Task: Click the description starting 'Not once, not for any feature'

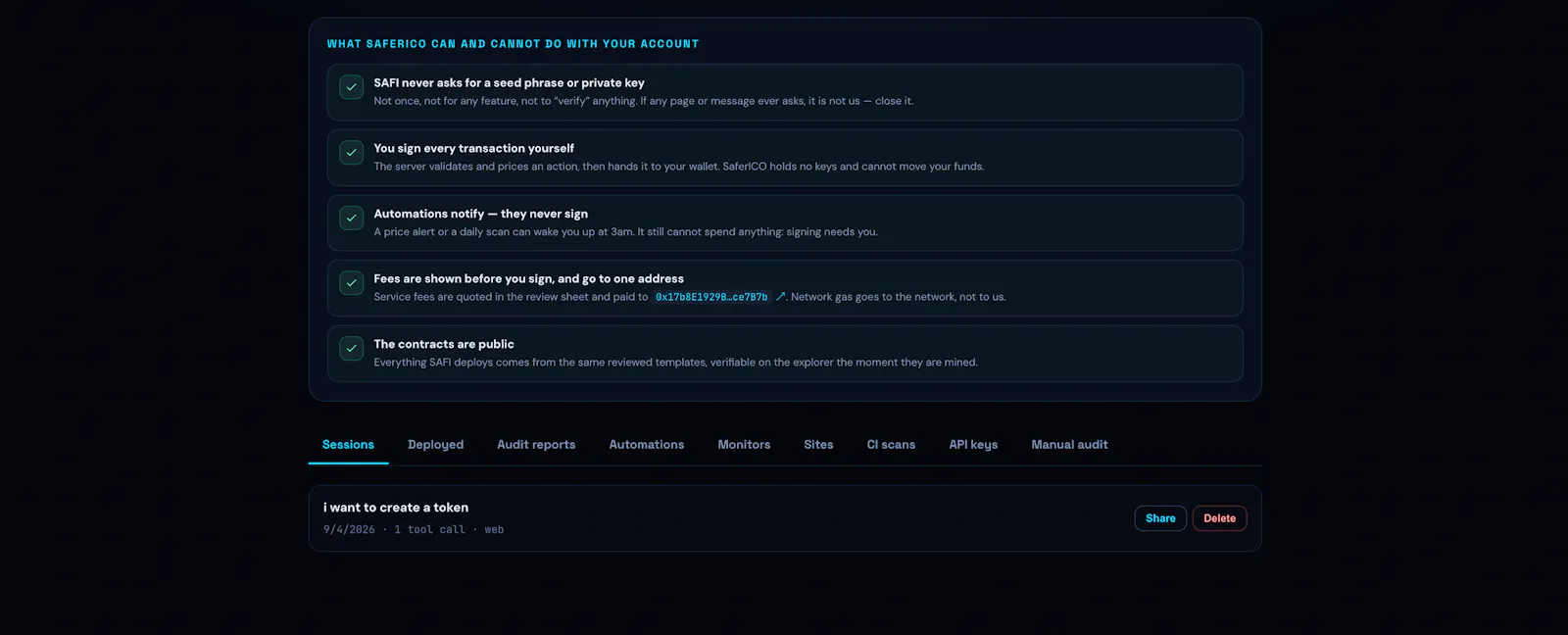Action: 643,101
